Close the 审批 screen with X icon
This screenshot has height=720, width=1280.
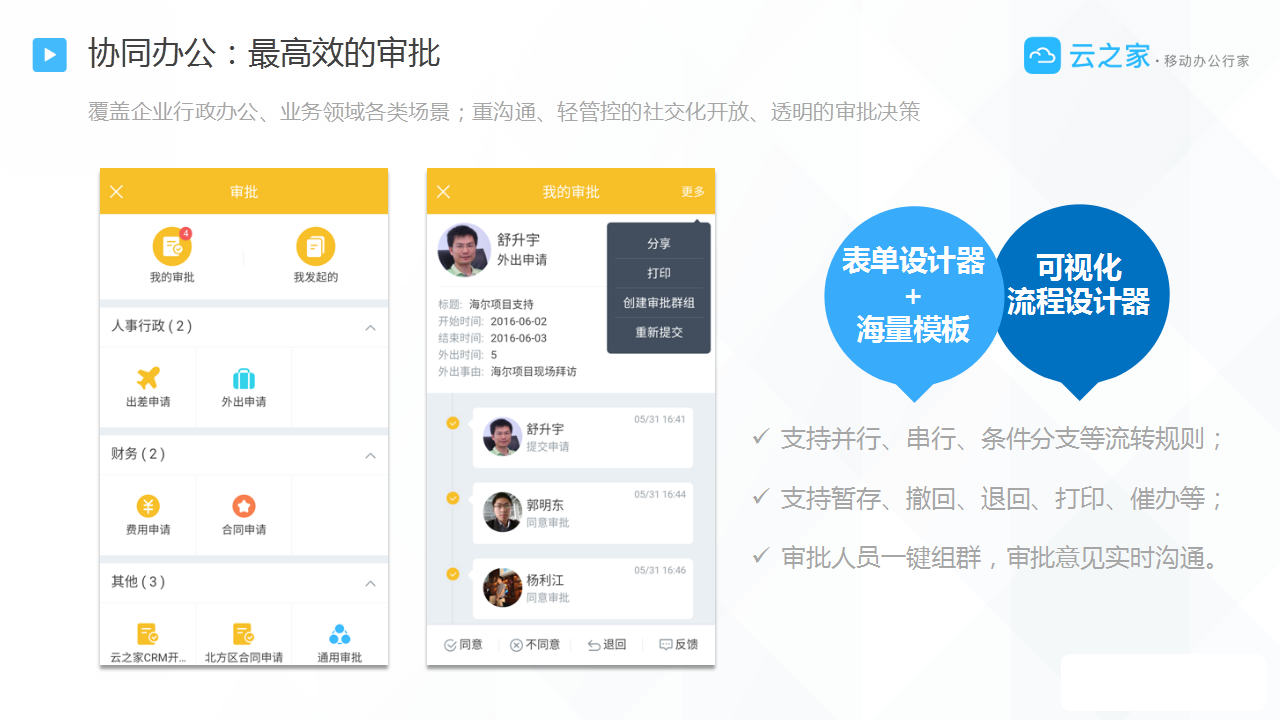pyautogui.click(x=117, y=192)
